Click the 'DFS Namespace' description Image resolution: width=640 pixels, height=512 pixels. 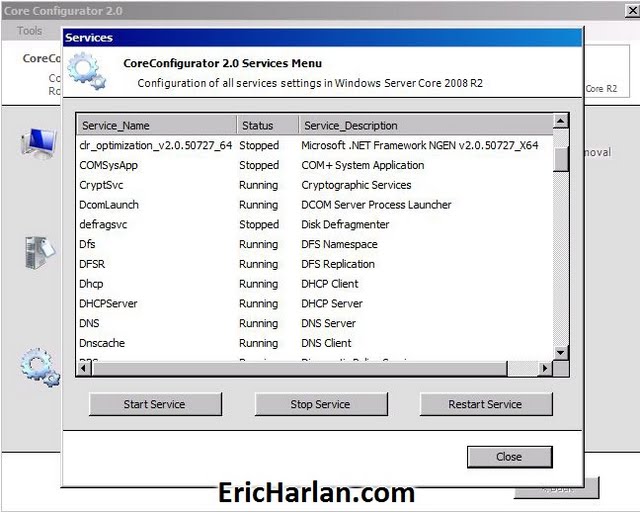click(340, 244)
